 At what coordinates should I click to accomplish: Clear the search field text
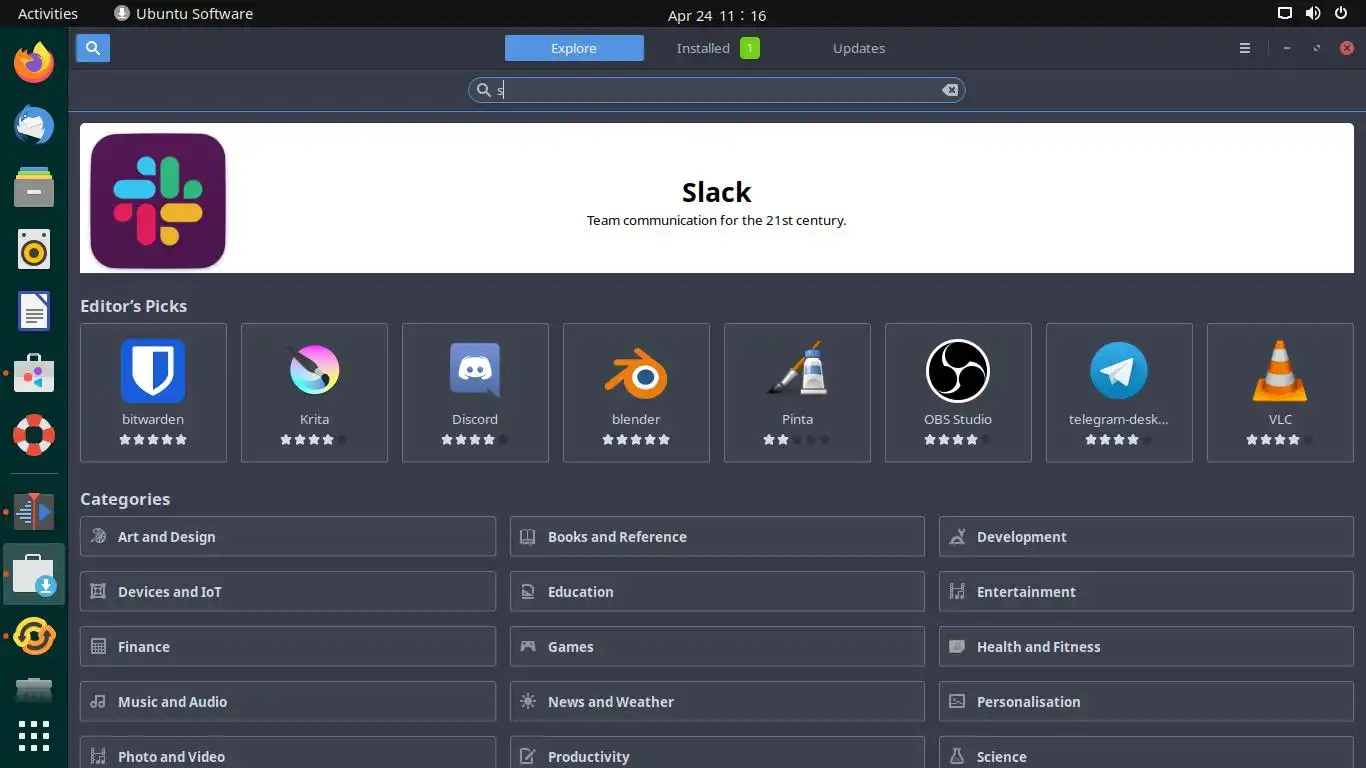point(950,90)
